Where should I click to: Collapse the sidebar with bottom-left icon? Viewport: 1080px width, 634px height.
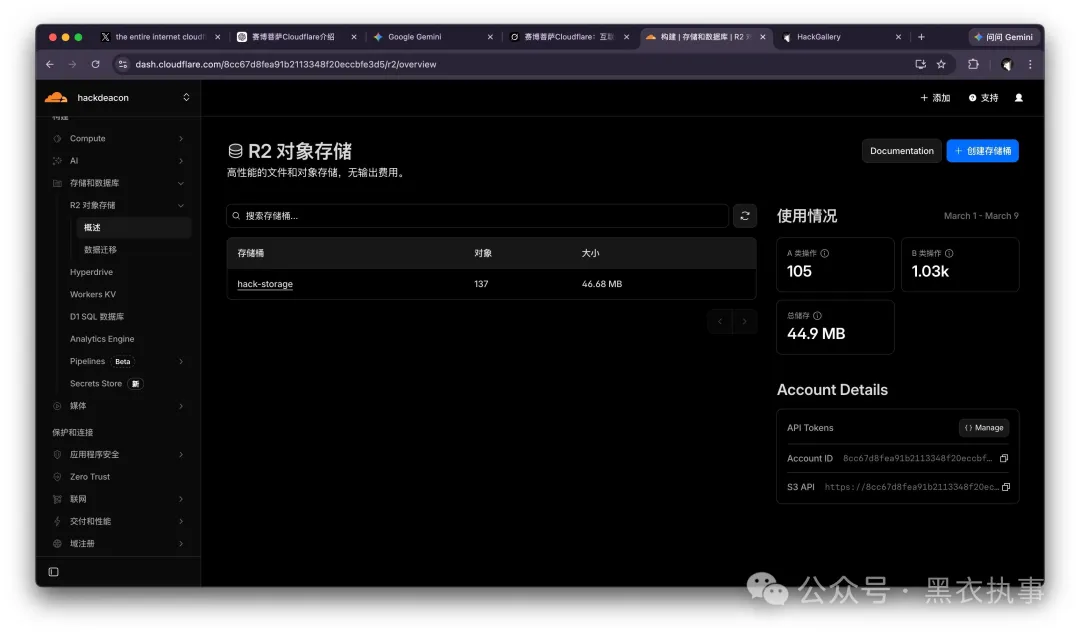click(54, 572)
